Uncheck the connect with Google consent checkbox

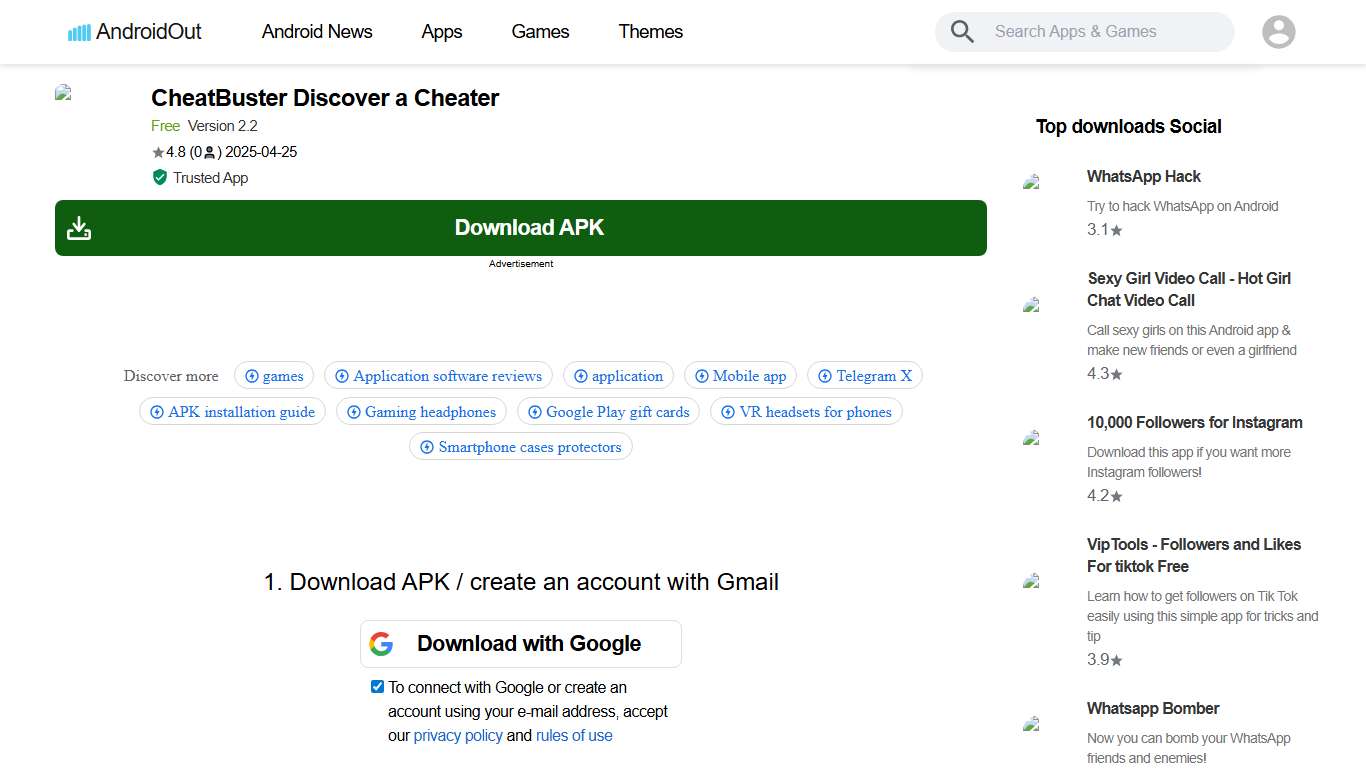pyautogui.click(x=377, y=686)
